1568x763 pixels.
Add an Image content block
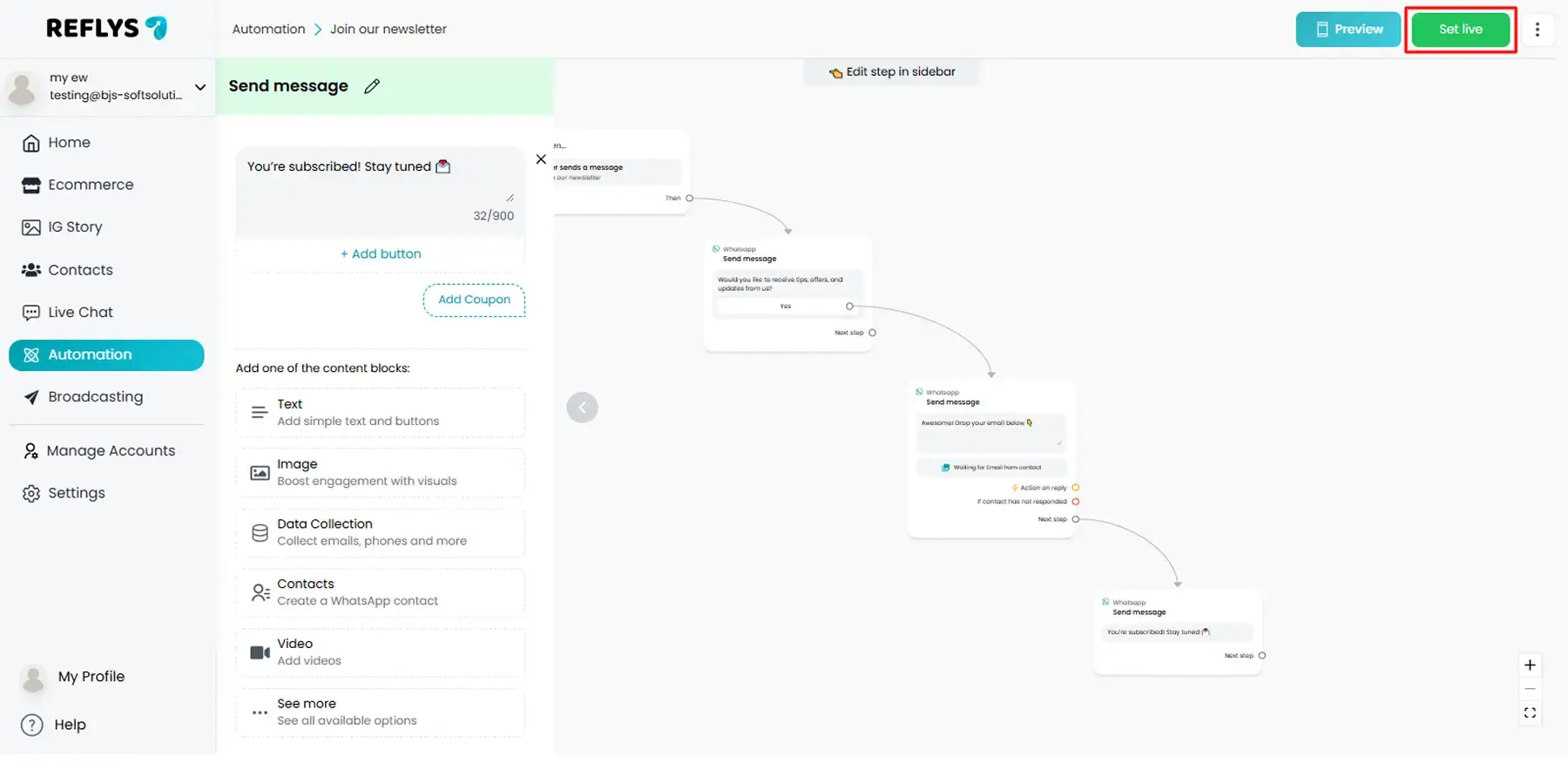pyautogui.click(x=380, y=473)
